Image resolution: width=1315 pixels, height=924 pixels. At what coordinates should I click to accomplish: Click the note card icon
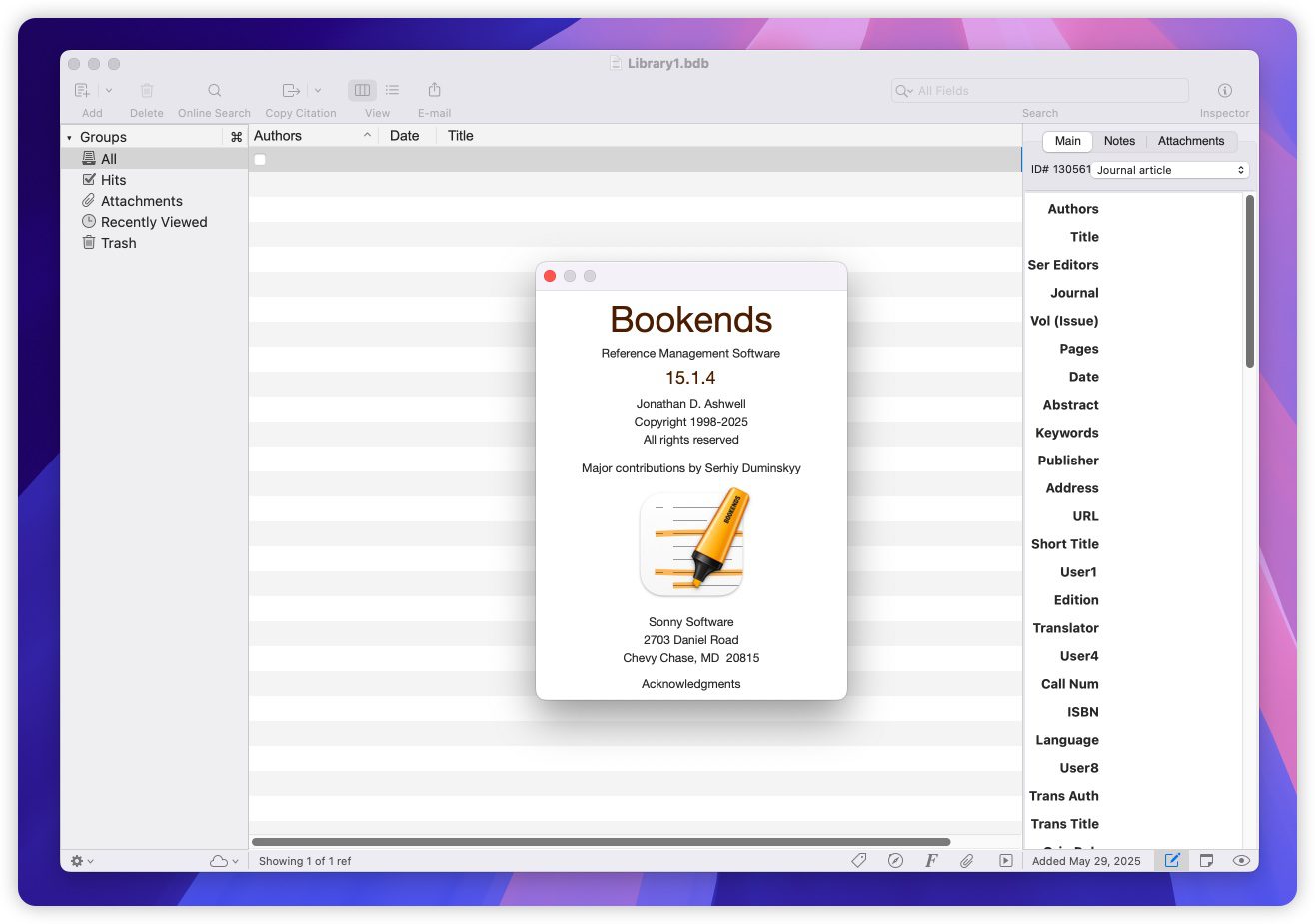tap(1206, 860)
